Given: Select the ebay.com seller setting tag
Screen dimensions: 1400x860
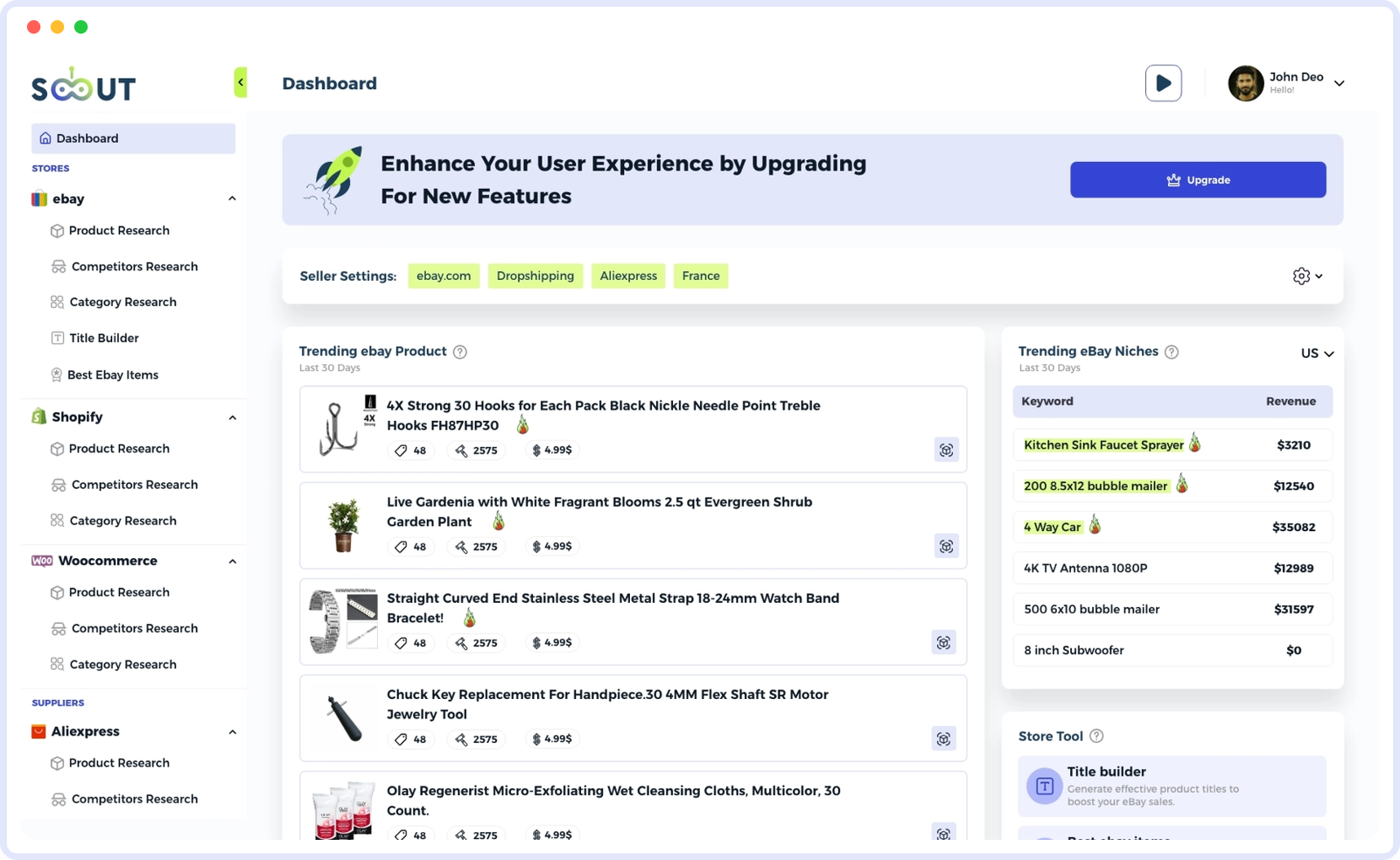Looking at the screenshot, I should (444, 276).
